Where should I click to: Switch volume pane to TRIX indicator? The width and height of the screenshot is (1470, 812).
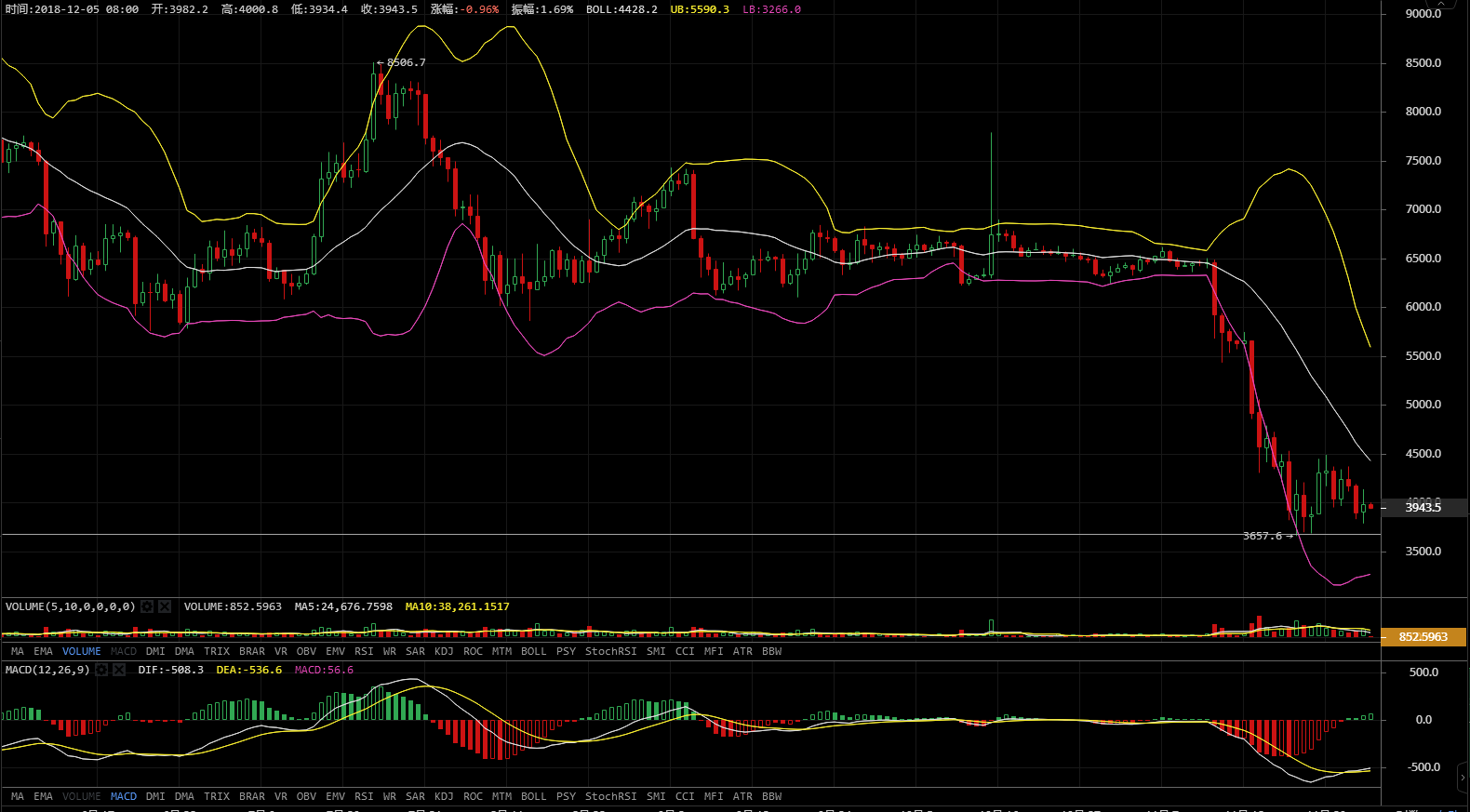(x=217, y=651)
